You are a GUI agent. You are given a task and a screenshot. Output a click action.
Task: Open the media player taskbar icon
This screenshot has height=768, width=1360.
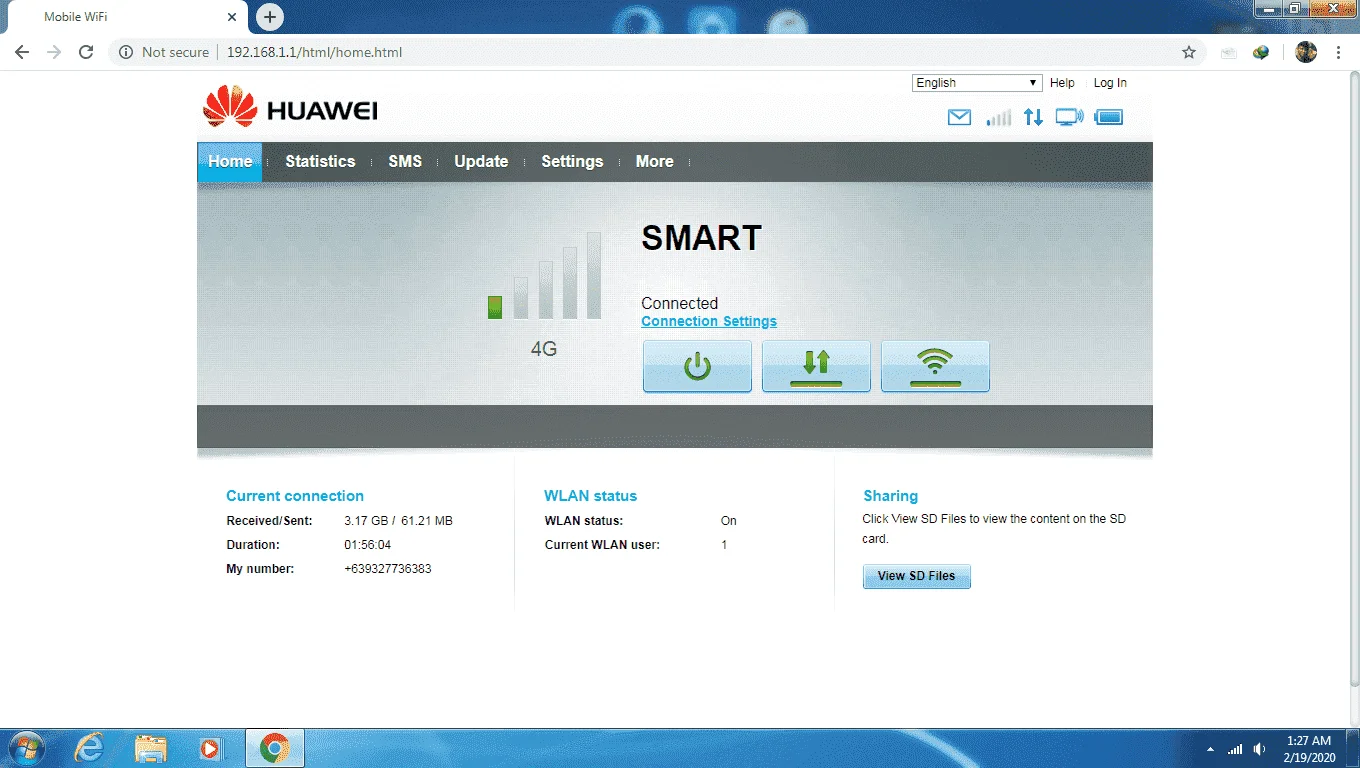tap(211, 748)
